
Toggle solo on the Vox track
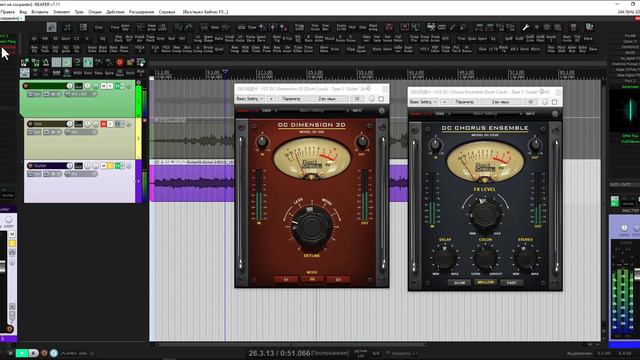pyautogui.click(x=110, y=124)
